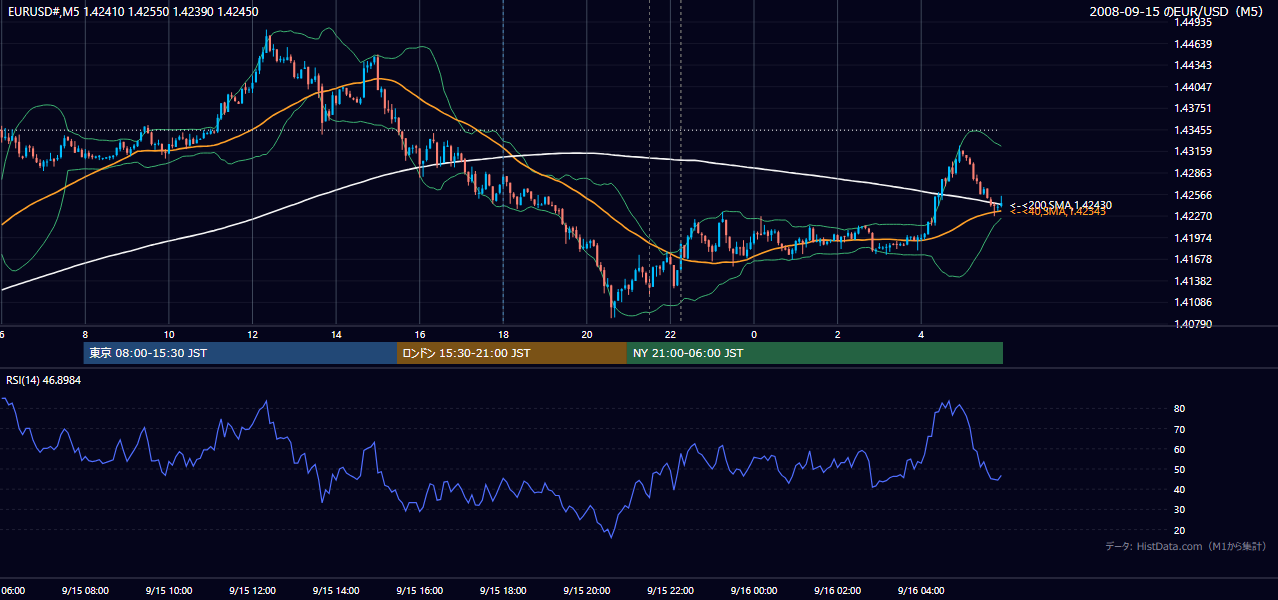Image resolution: width=1278 pixels, height=600 pixels.
Task: Click price axis value 1.42566
Action: 1195,195
